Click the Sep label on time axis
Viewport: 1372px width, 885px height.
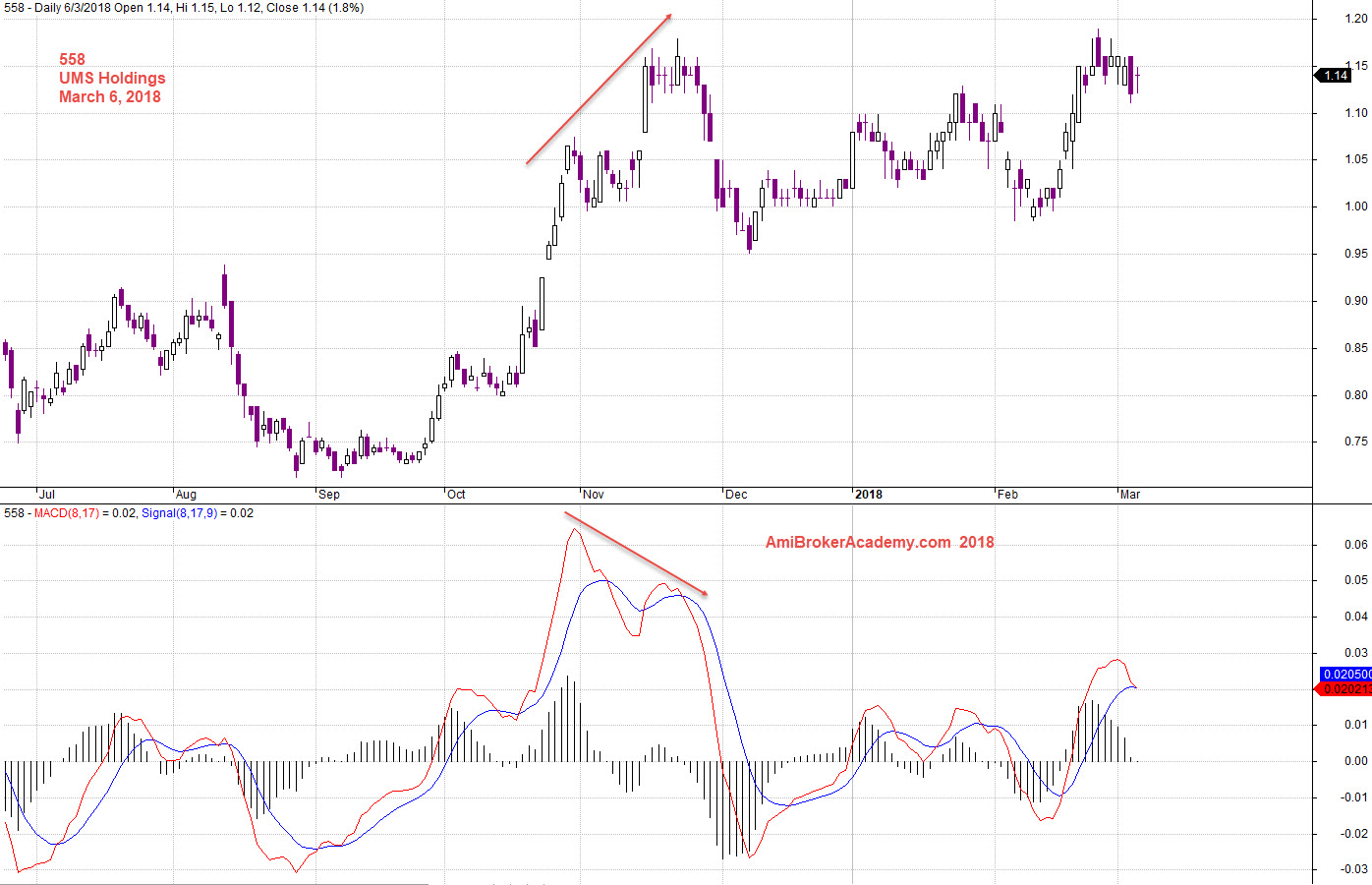(x=329, y=495)
